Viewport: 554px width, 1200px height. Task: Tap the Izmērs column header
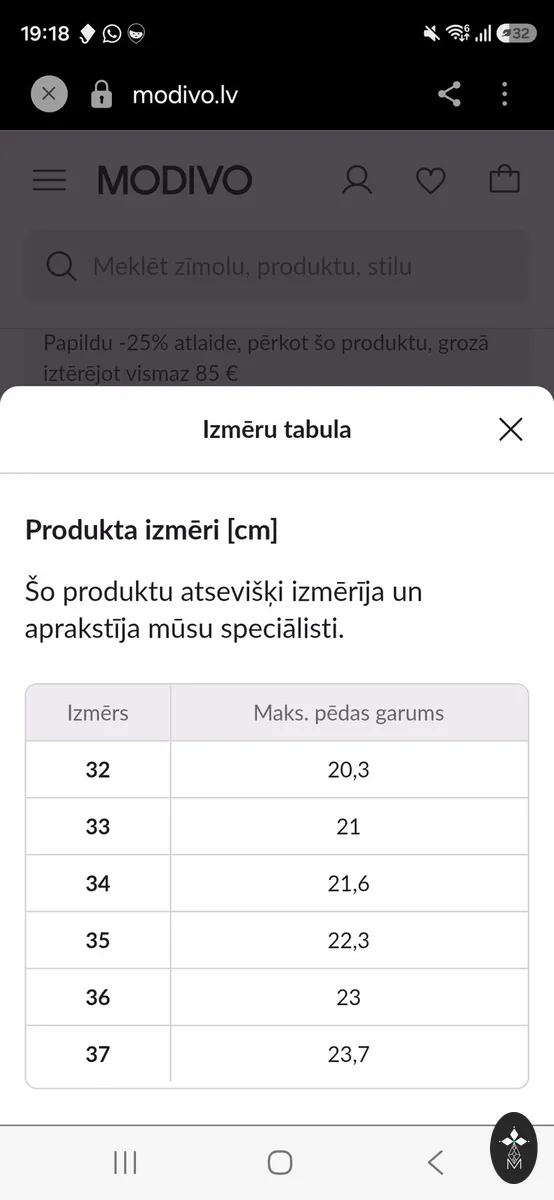coord(98,713)
